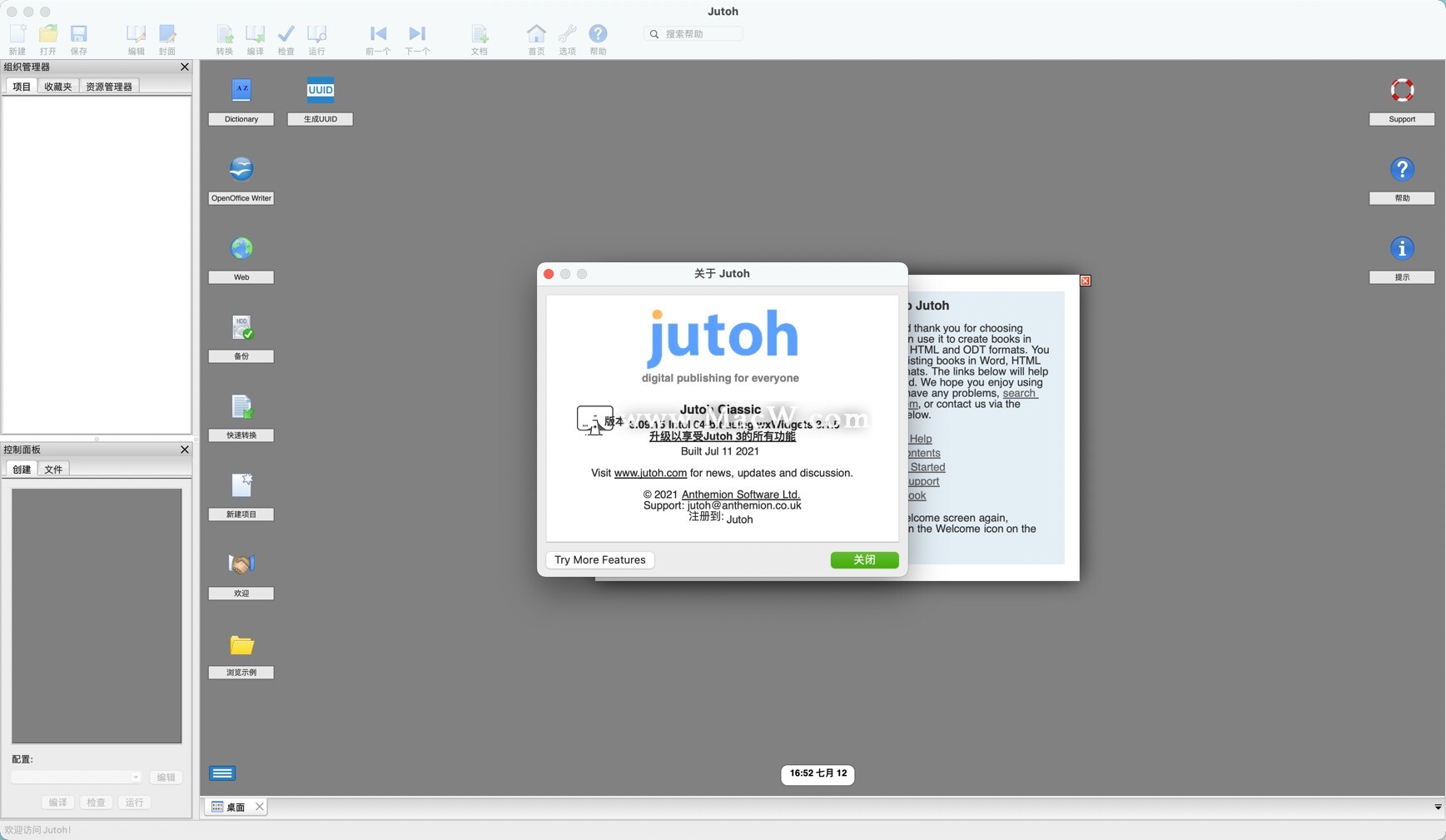Close the 桌面 tab
This screenshot has height=840, width=1446.
click(x=260, y=807)
